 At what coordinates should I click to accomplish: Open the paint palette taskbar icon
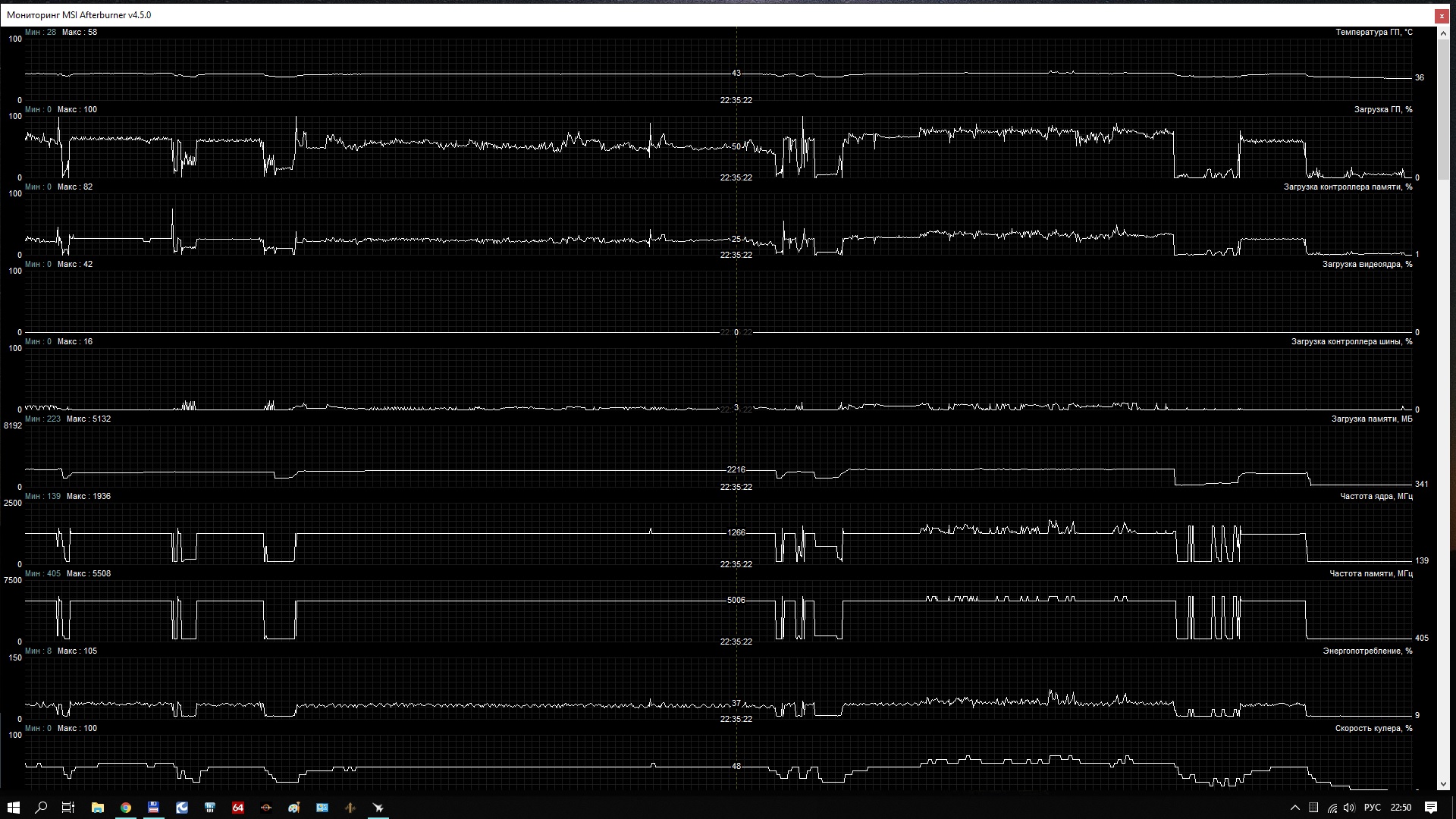(293, 808)
